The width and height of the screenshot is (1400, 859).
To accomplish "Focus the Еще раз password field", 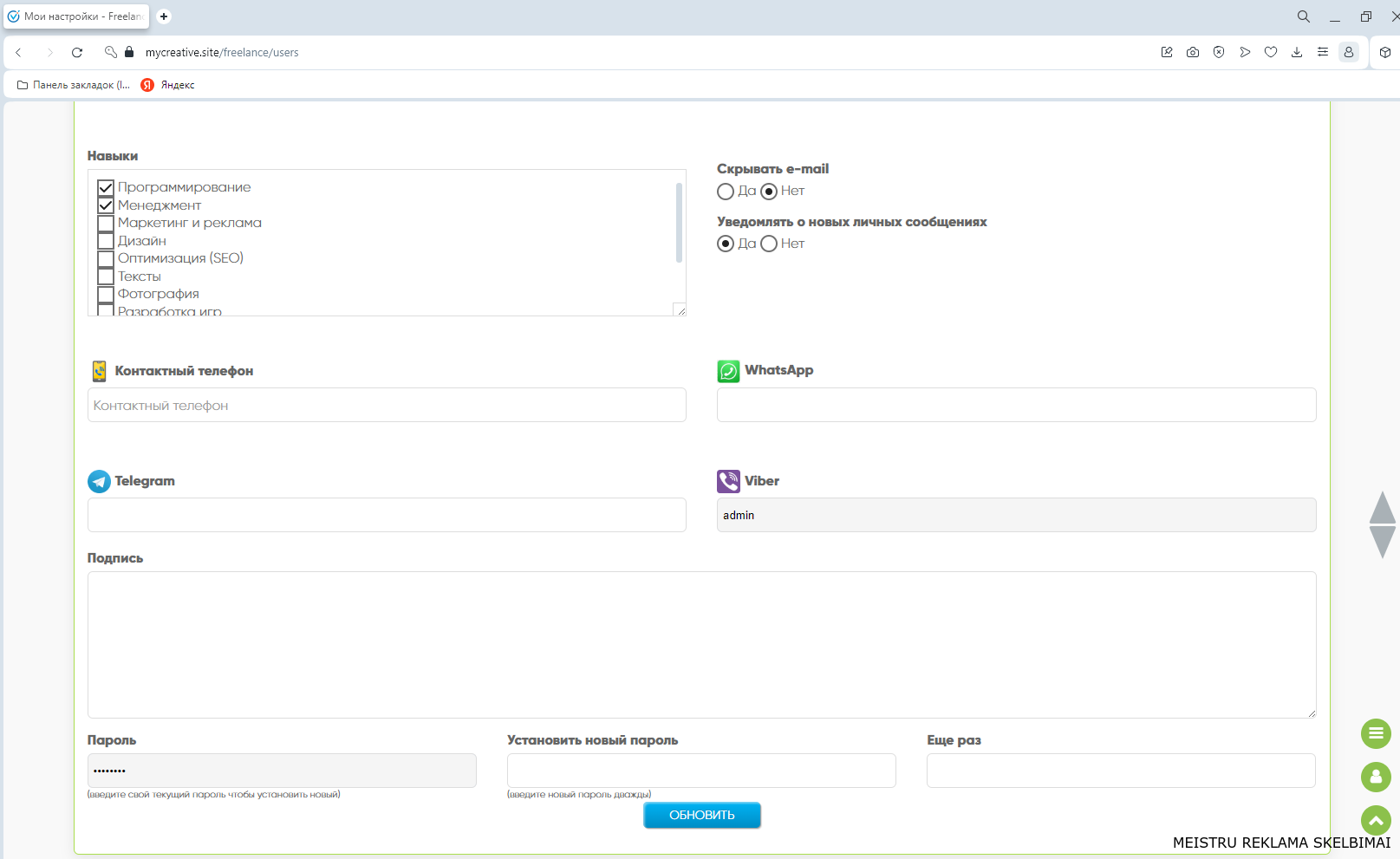I will (1121, 771).
